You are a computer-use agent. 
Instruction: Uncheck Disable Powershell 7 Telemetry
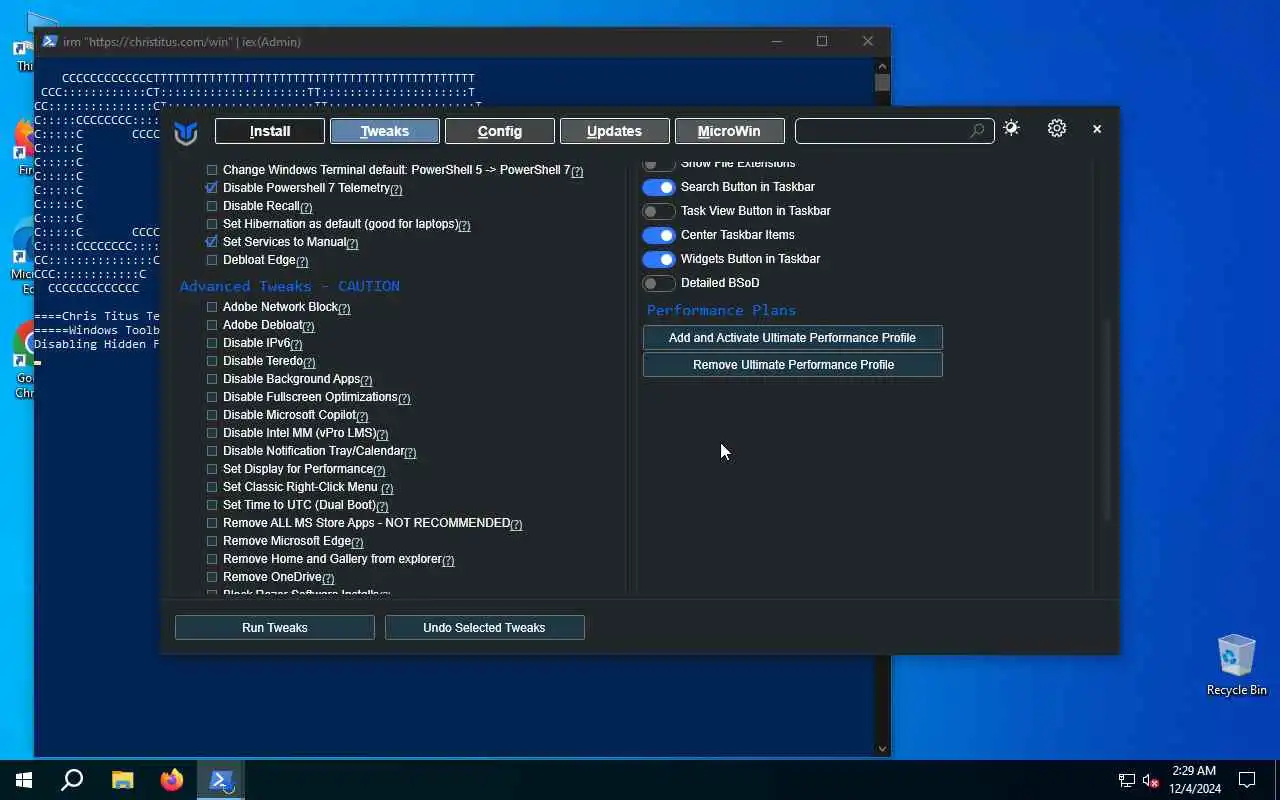tap(212, 188)
